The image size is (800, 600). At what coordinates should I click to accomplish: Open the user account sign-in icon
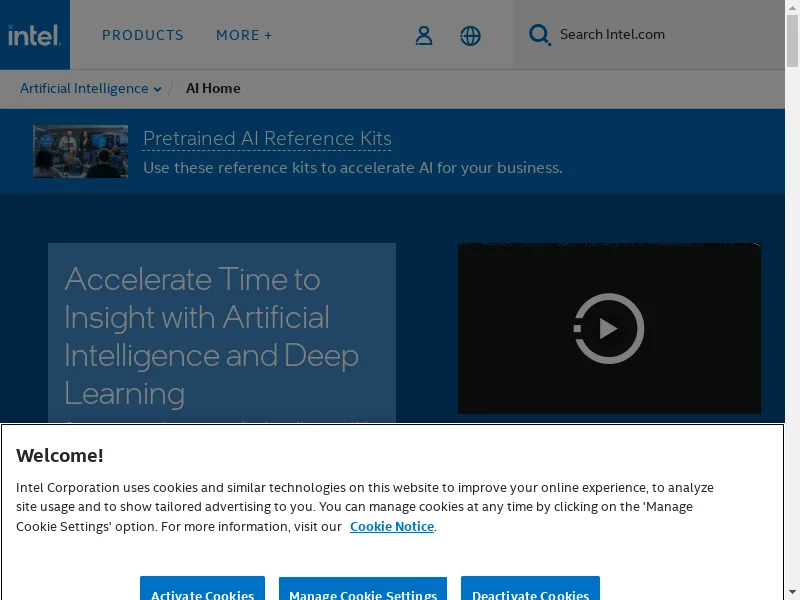(x=423, y=36)
